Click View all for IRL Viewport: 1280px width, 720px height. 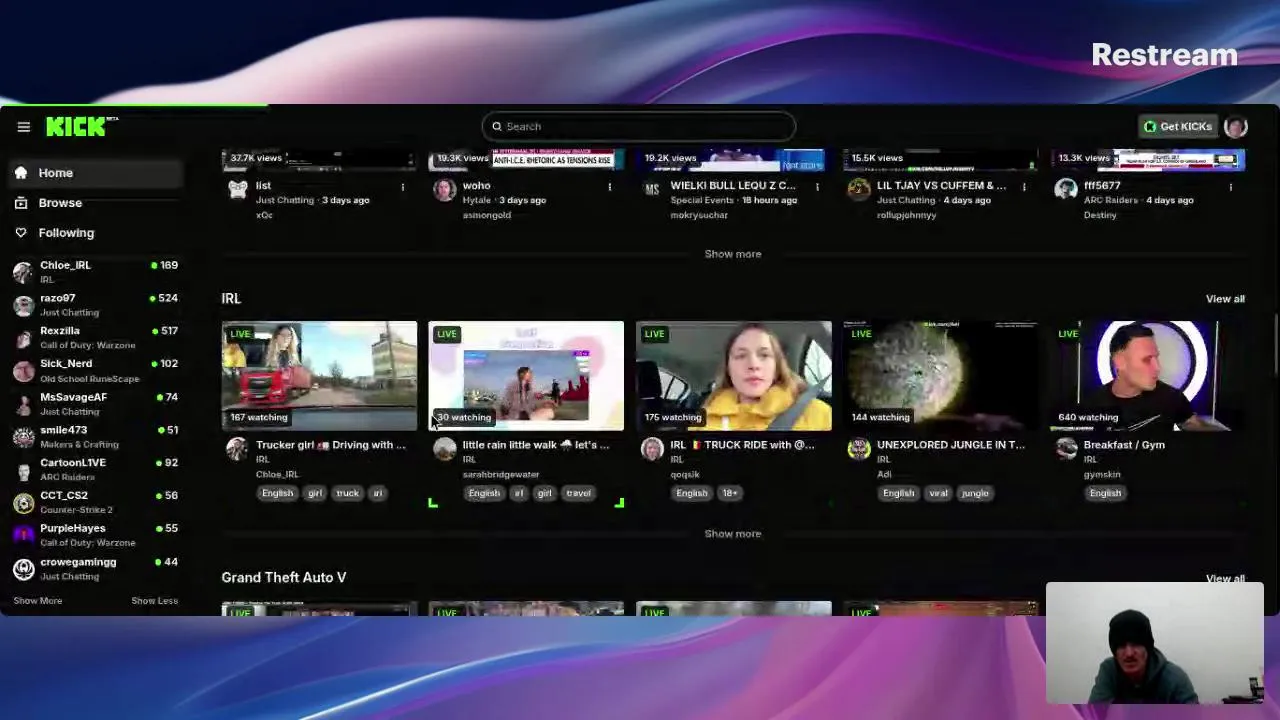click(x=1225, y=299)
